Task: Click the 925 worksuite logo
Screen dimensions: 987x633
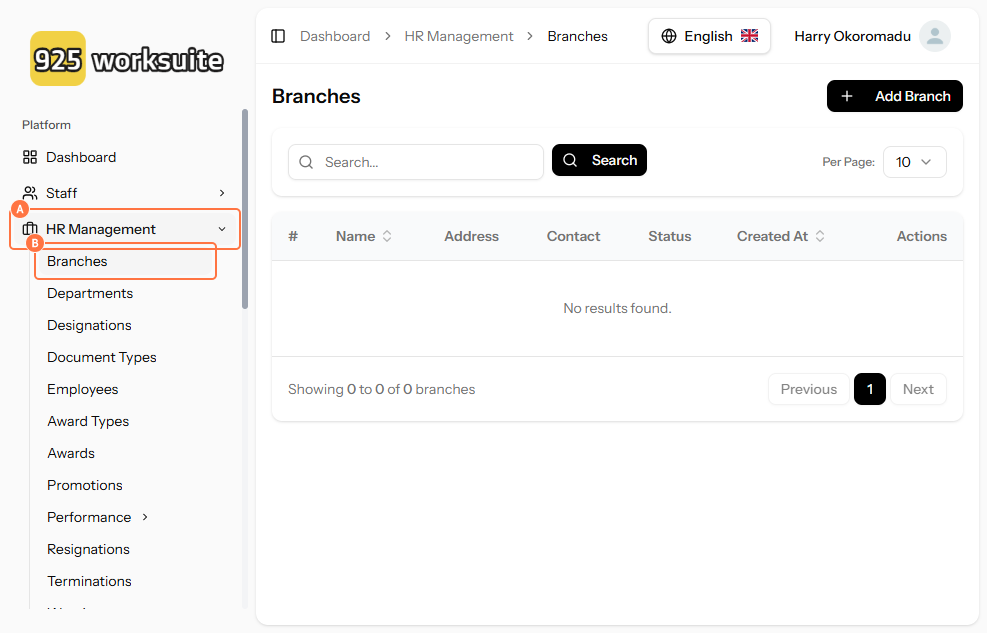Action: 127,59
